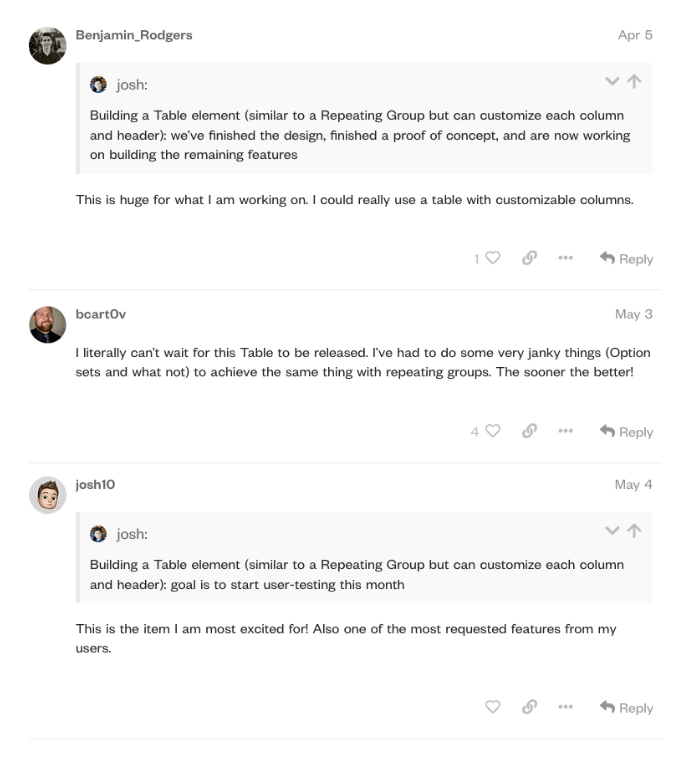Open the josh10 username link

tap(96, 485)
